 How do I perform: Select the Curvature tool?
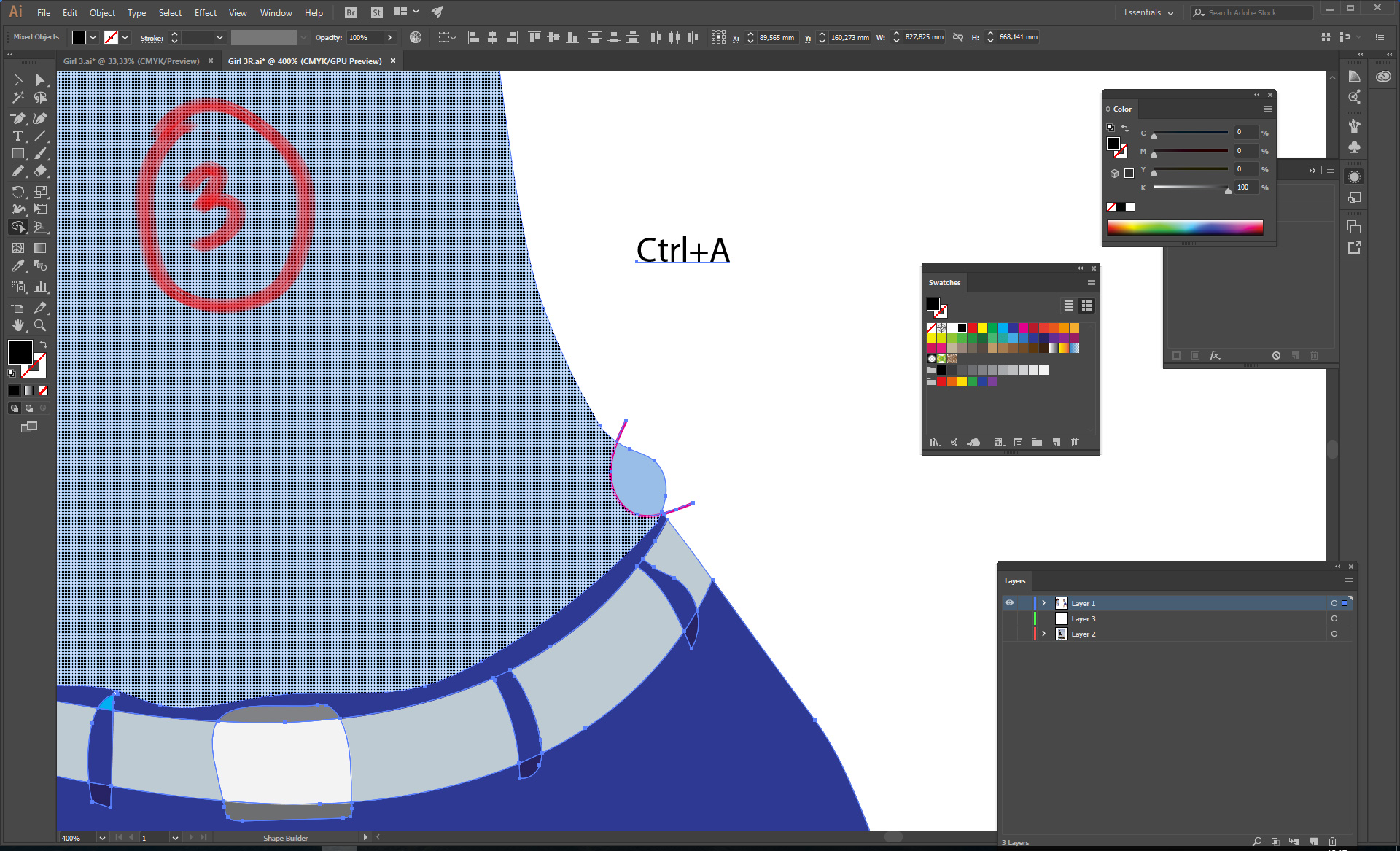point(40,118)
